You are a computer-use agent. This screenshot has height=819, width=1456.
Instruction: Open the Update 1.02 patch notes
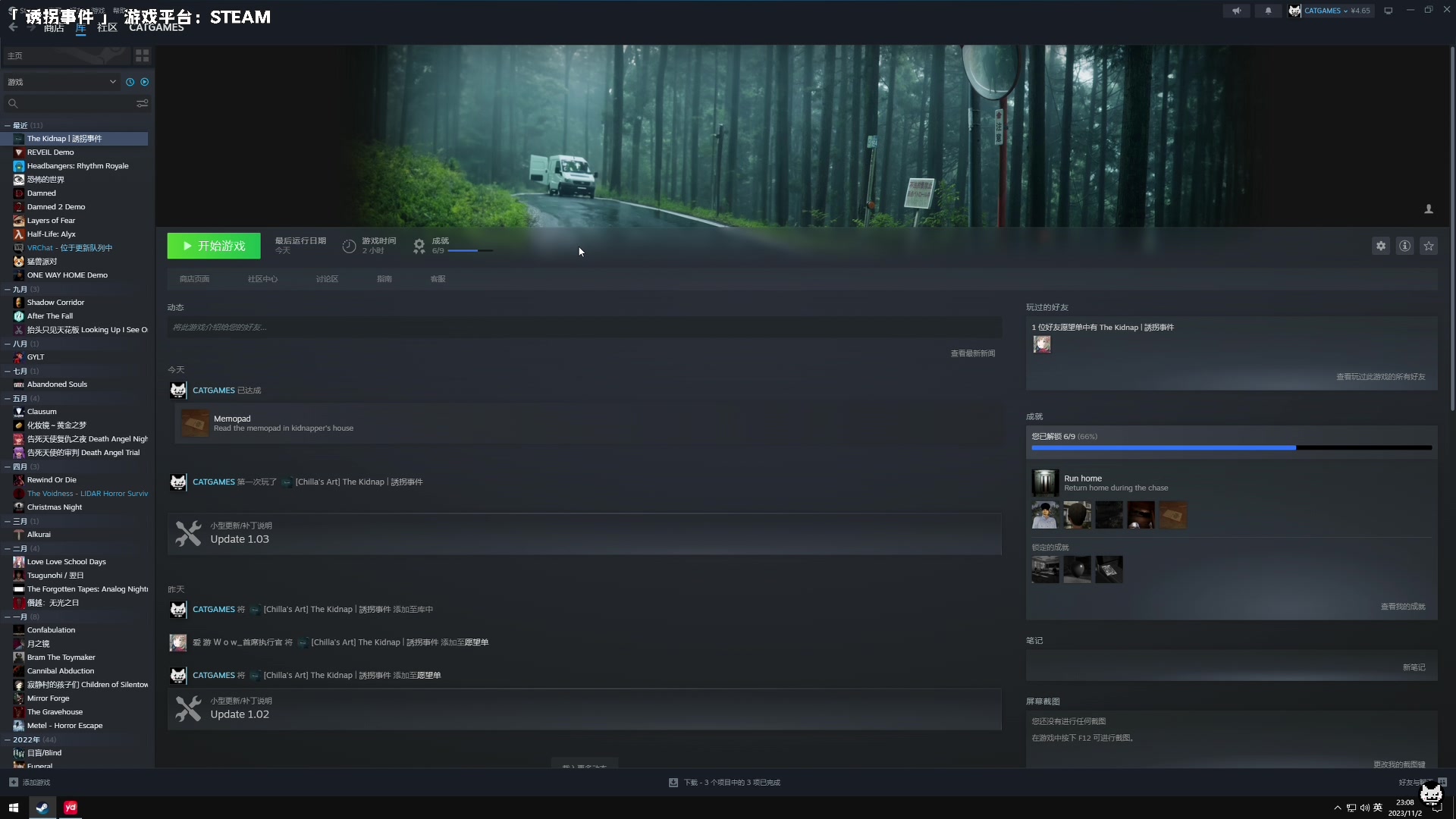click(585, 709)
